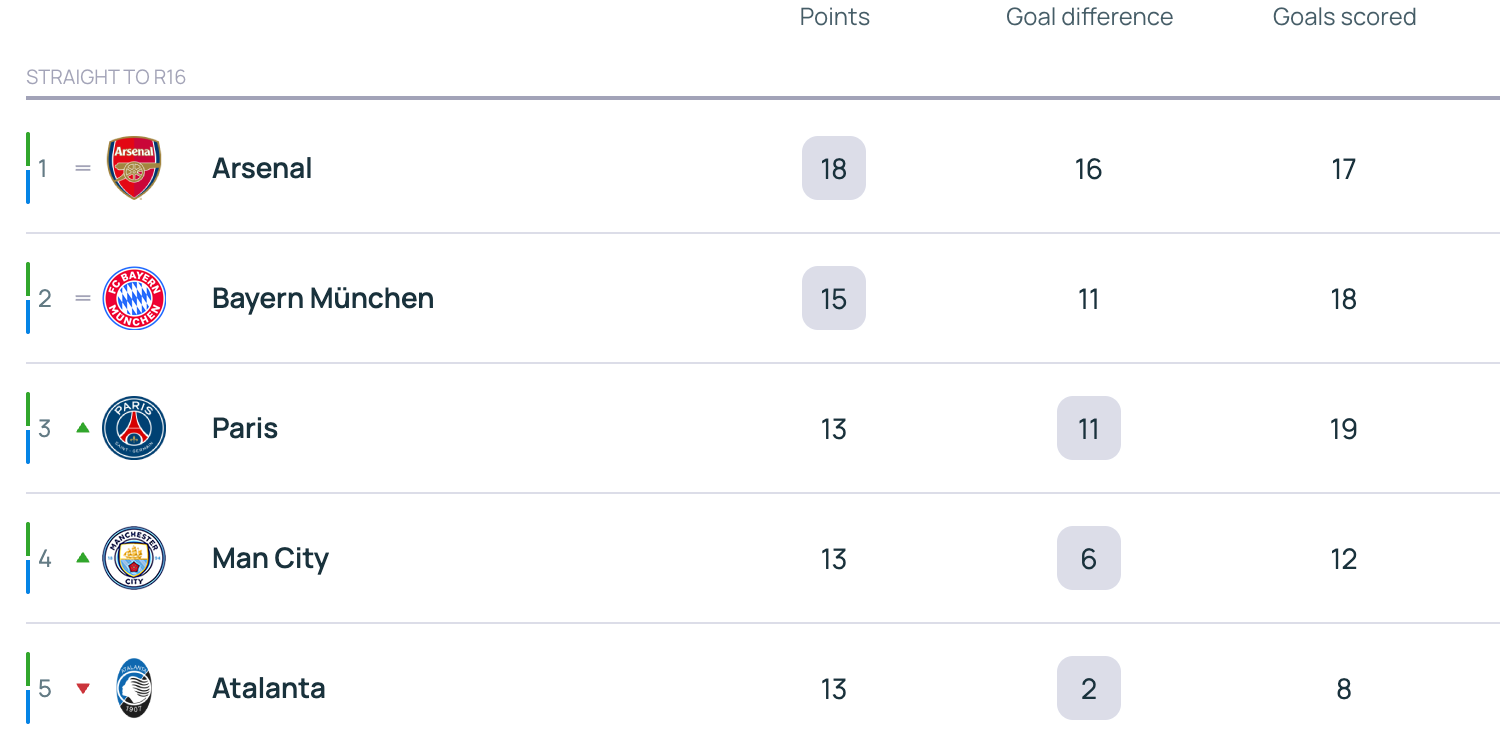Click Paris's highlighted goal difference 11
Screen dimensions: 1500x752
coord(1088,428)
